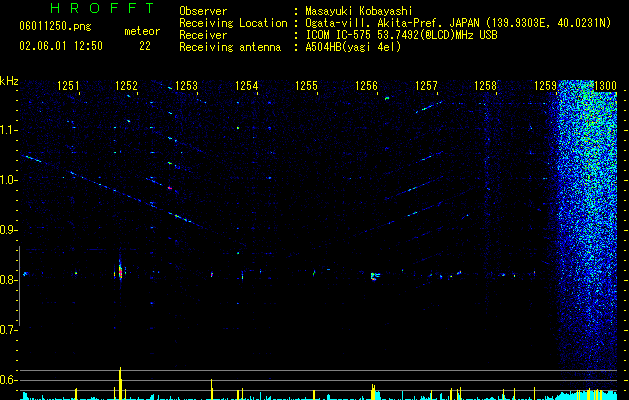Click the meteor echo cluster near 1256

(x=374, y=276)
